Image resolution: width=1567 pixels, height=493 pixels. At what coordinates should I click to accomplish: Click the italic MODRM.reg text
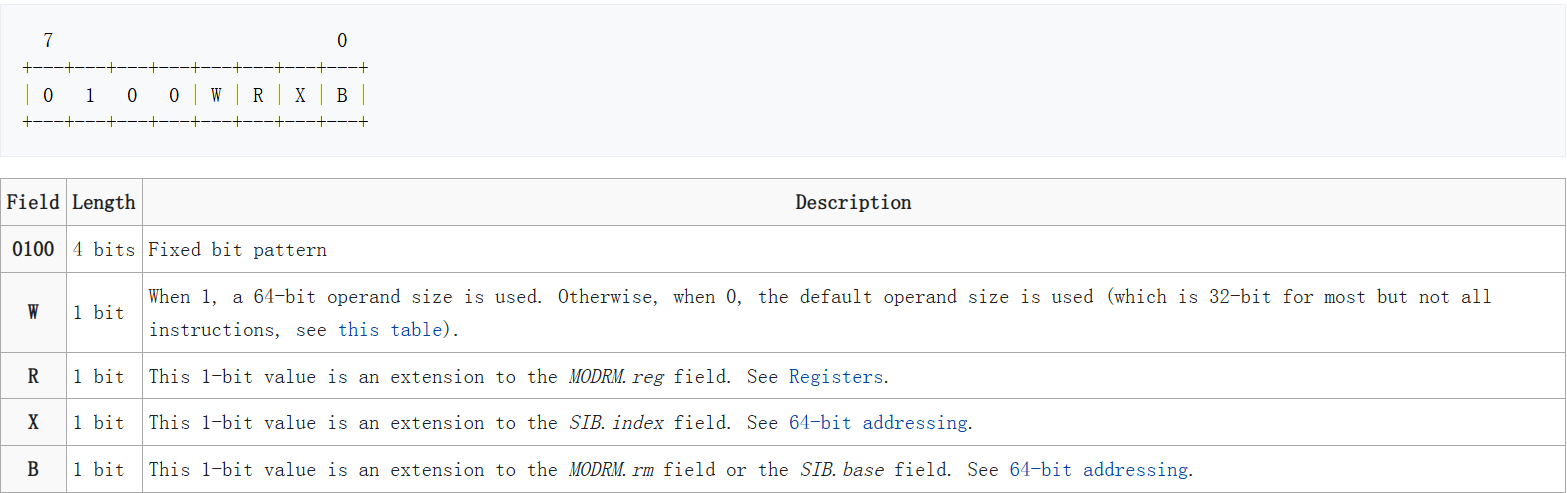pos(618,376)
